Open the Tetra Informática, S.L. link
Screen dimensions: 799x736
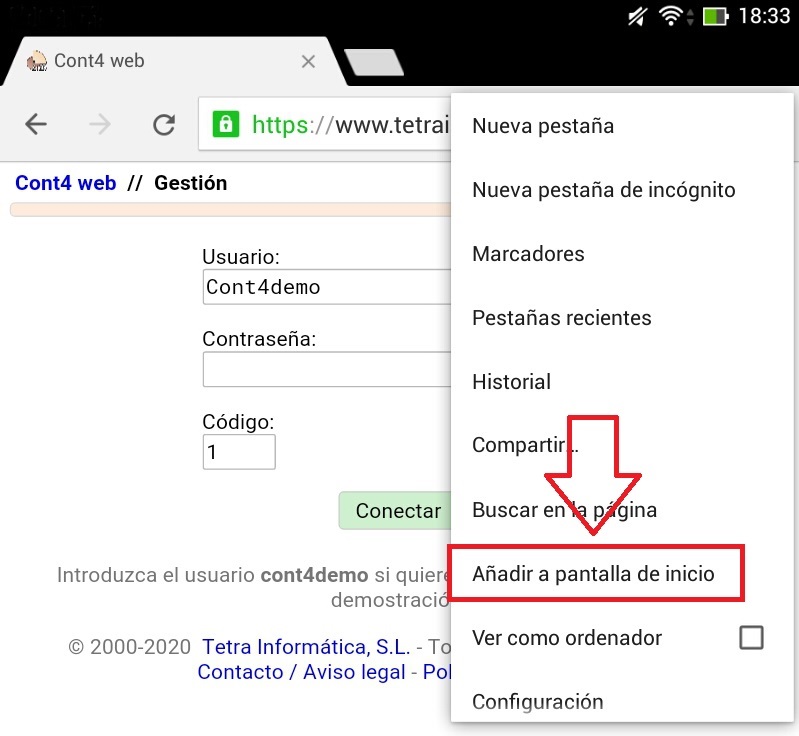[x=305, y=646]
